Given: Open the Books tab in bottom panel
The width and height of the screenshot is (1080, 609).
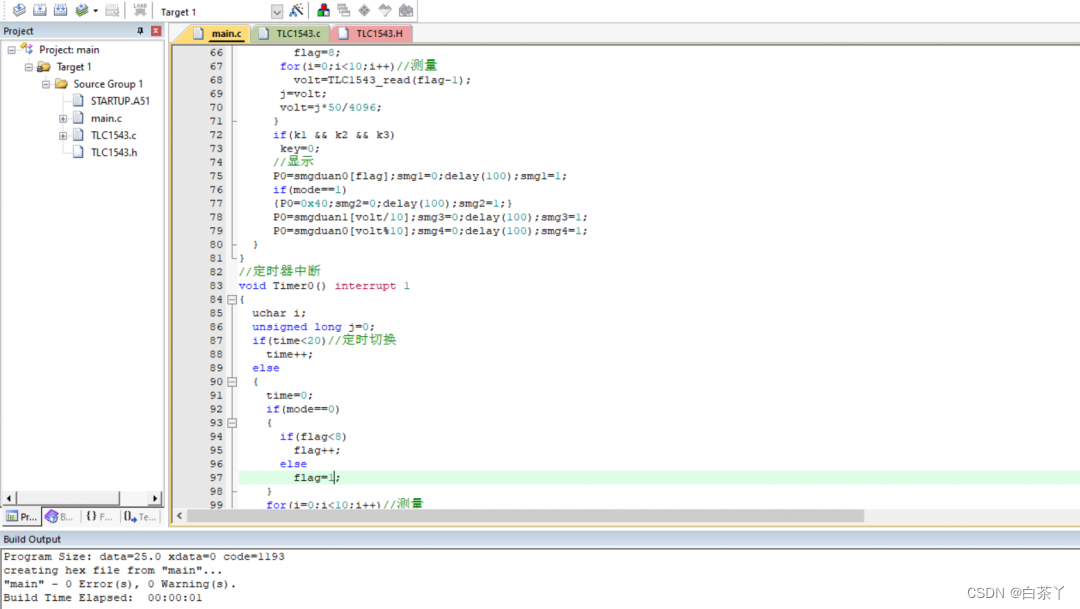Looking at the screenshot, I should point(59,517).
